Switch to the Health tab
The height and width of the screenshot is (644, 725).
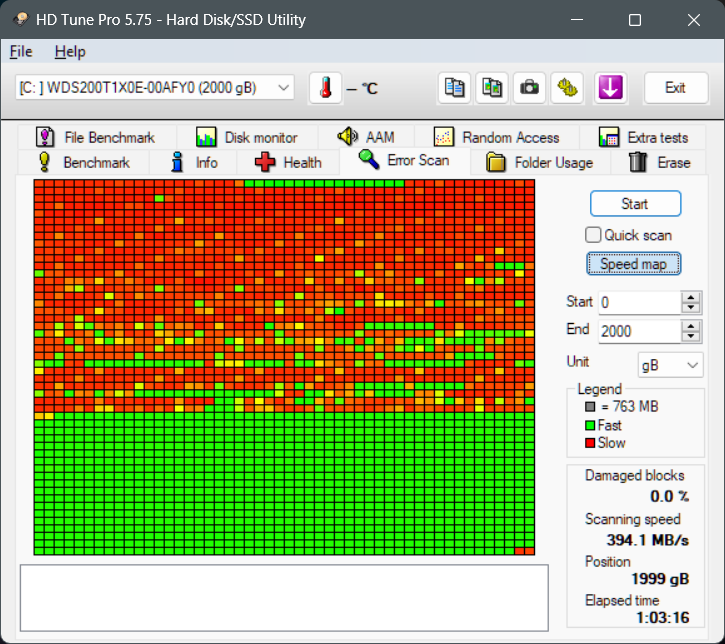tap(289, 162)
